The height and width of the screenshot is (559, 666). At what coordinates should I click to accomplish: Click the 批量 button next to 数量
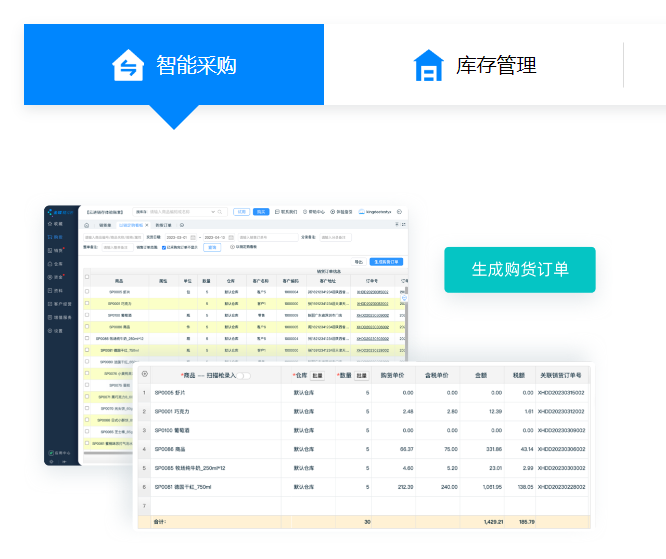click(361, 375)
